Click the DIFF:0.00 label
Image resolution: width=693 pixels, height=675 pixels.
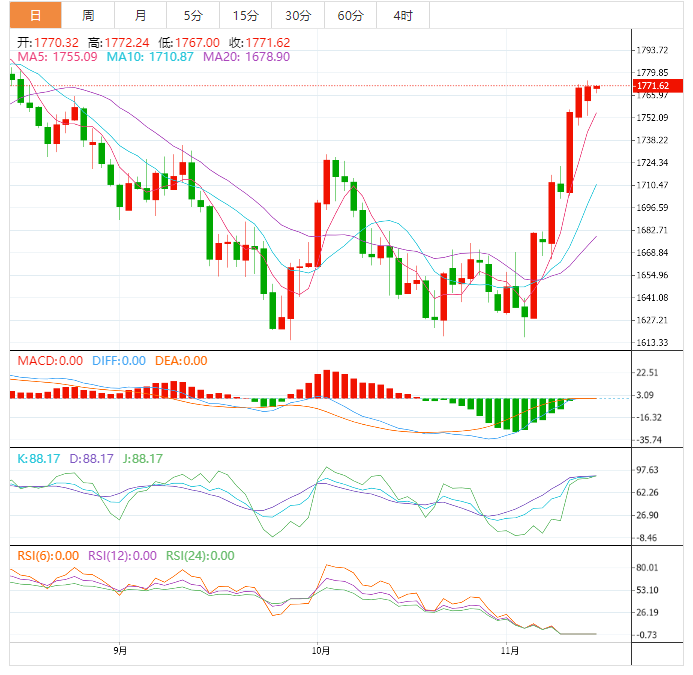(x=119, y=361)
